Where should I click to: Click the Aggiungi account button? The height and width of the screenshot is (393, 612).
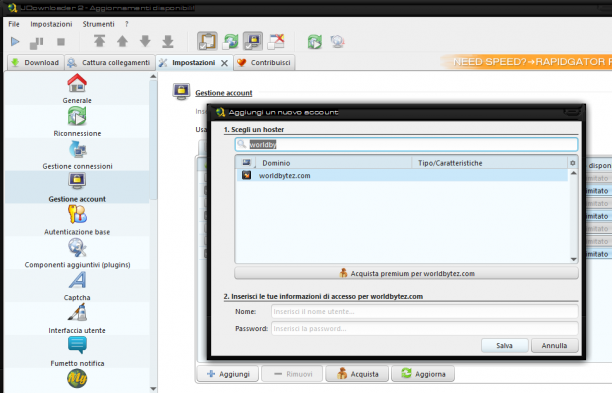tap(228, 374)
